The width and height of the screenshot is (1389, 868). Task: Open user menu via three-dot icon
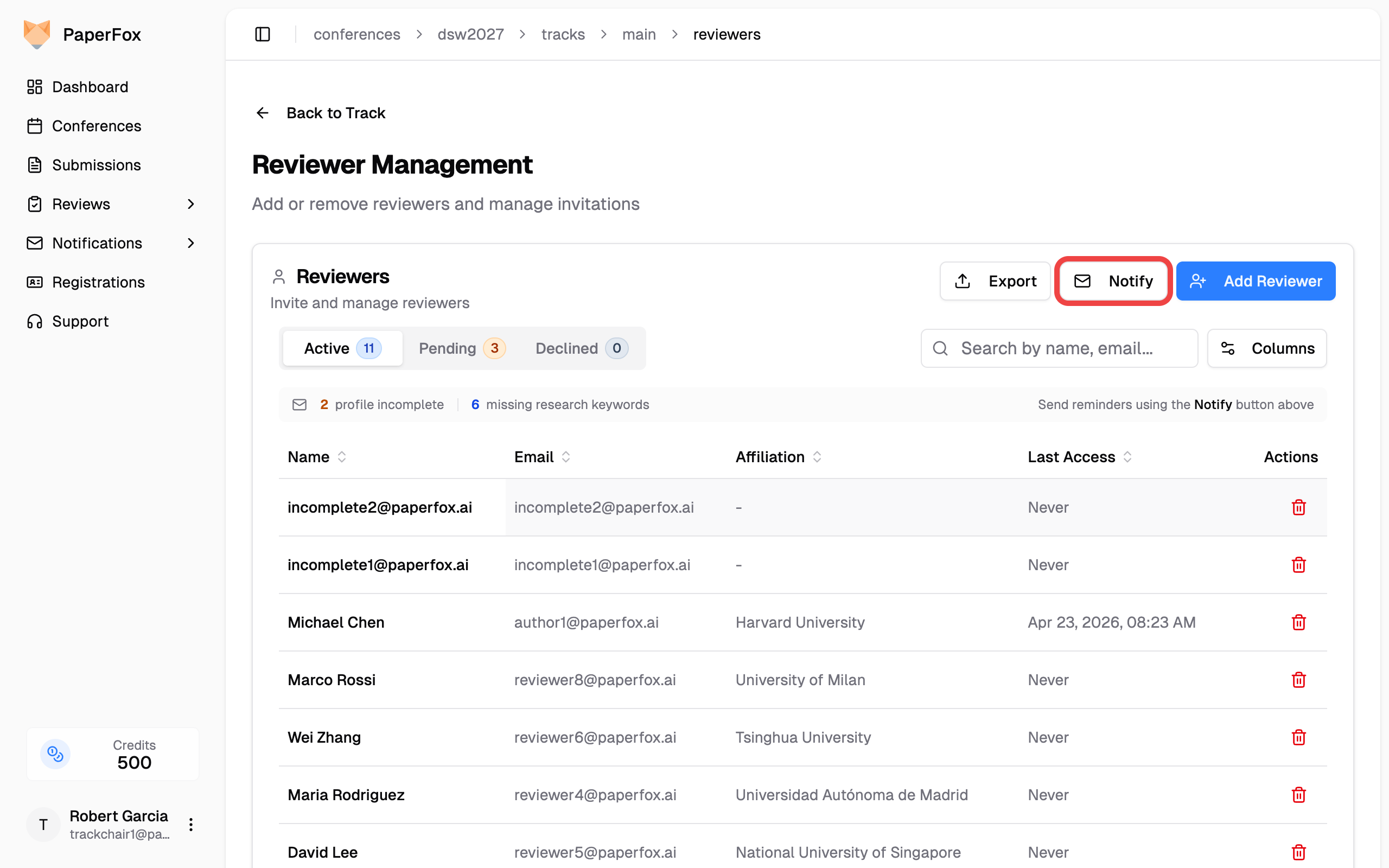(191, 825)
